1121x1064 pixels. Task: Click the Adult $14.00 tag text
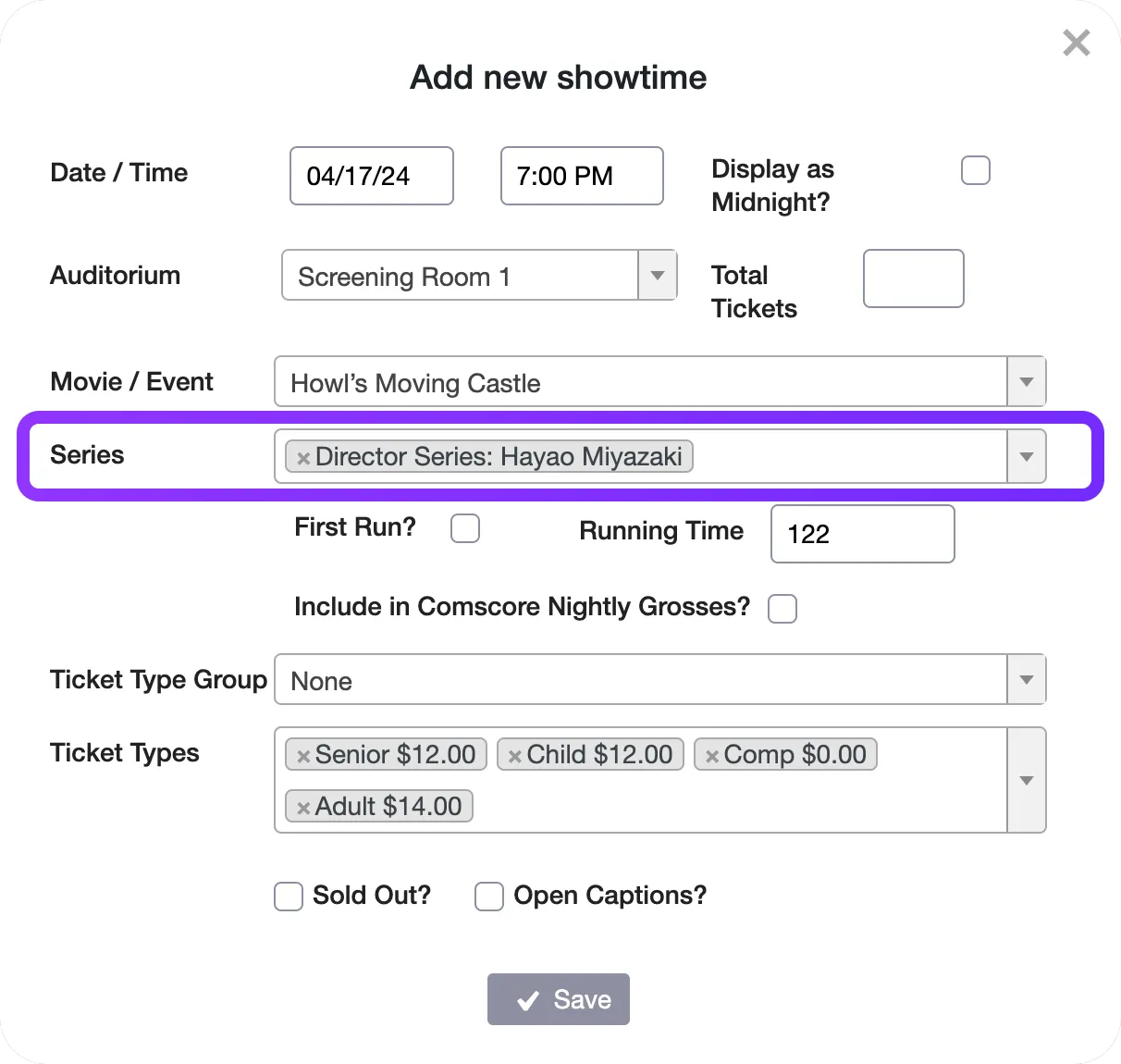click(x=388, y=807)
